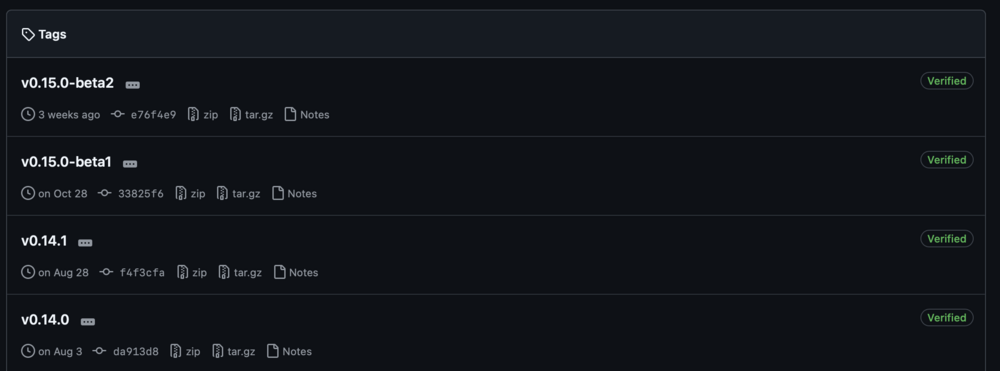This screenshot has width=1000, height=371.
Task: Click Notes file icon for v0.15.0-beta1
Action: click(278, 193)
